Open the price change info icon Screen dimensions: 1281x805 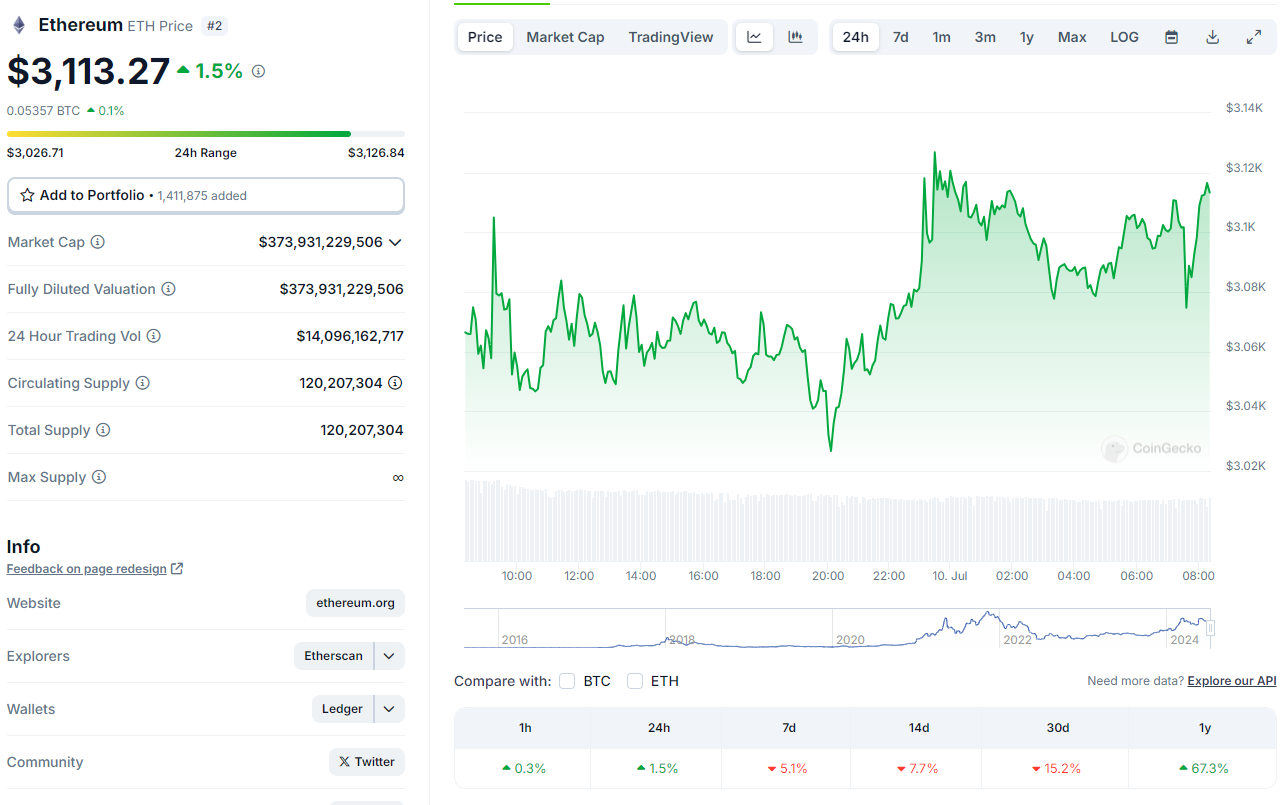[258, 71]
